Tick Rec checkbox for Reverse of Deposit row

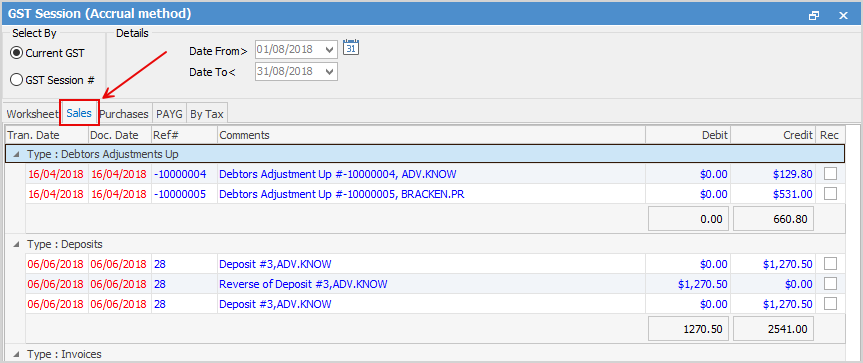(x=830, y=284)
